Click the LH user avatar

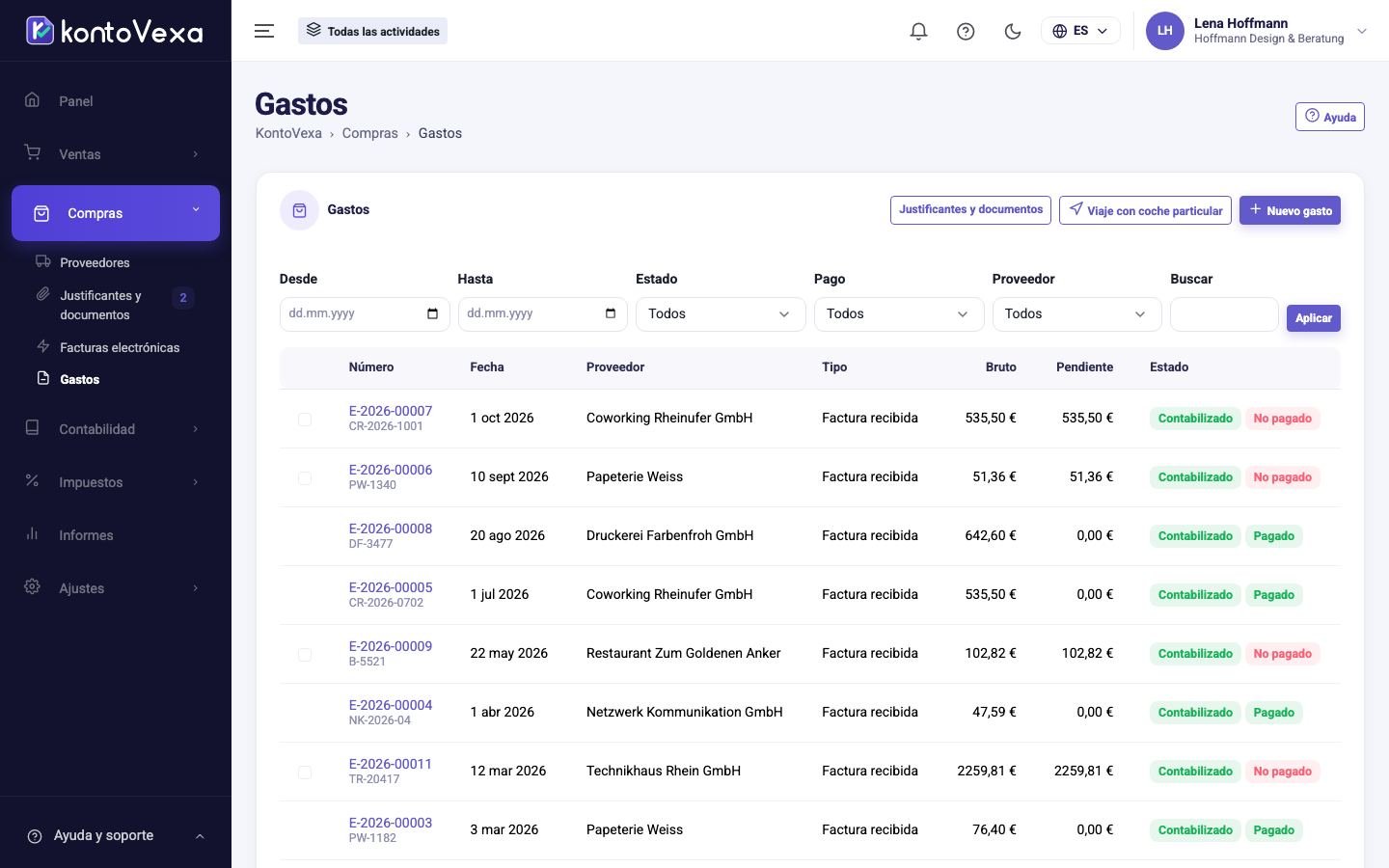tap(1164, 31)
